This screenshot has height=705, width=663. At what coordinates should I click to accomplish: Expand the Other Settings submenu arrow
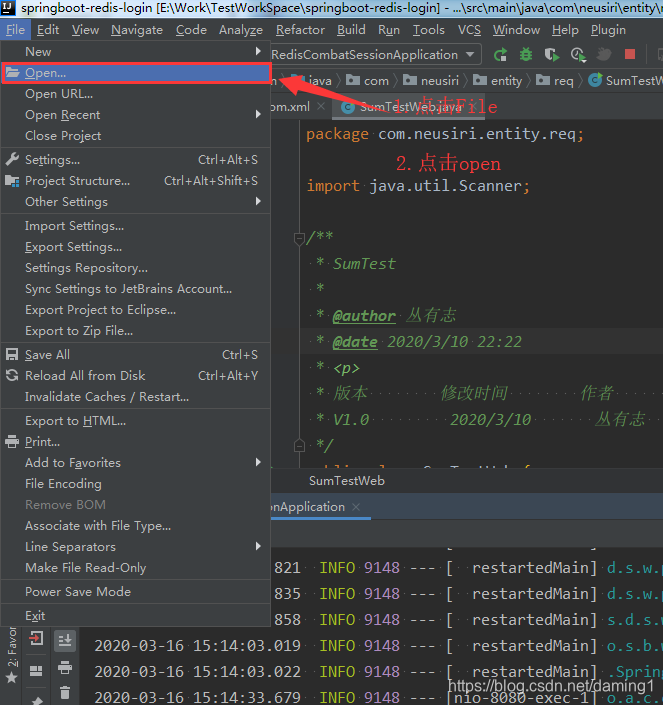click(258, 201)
